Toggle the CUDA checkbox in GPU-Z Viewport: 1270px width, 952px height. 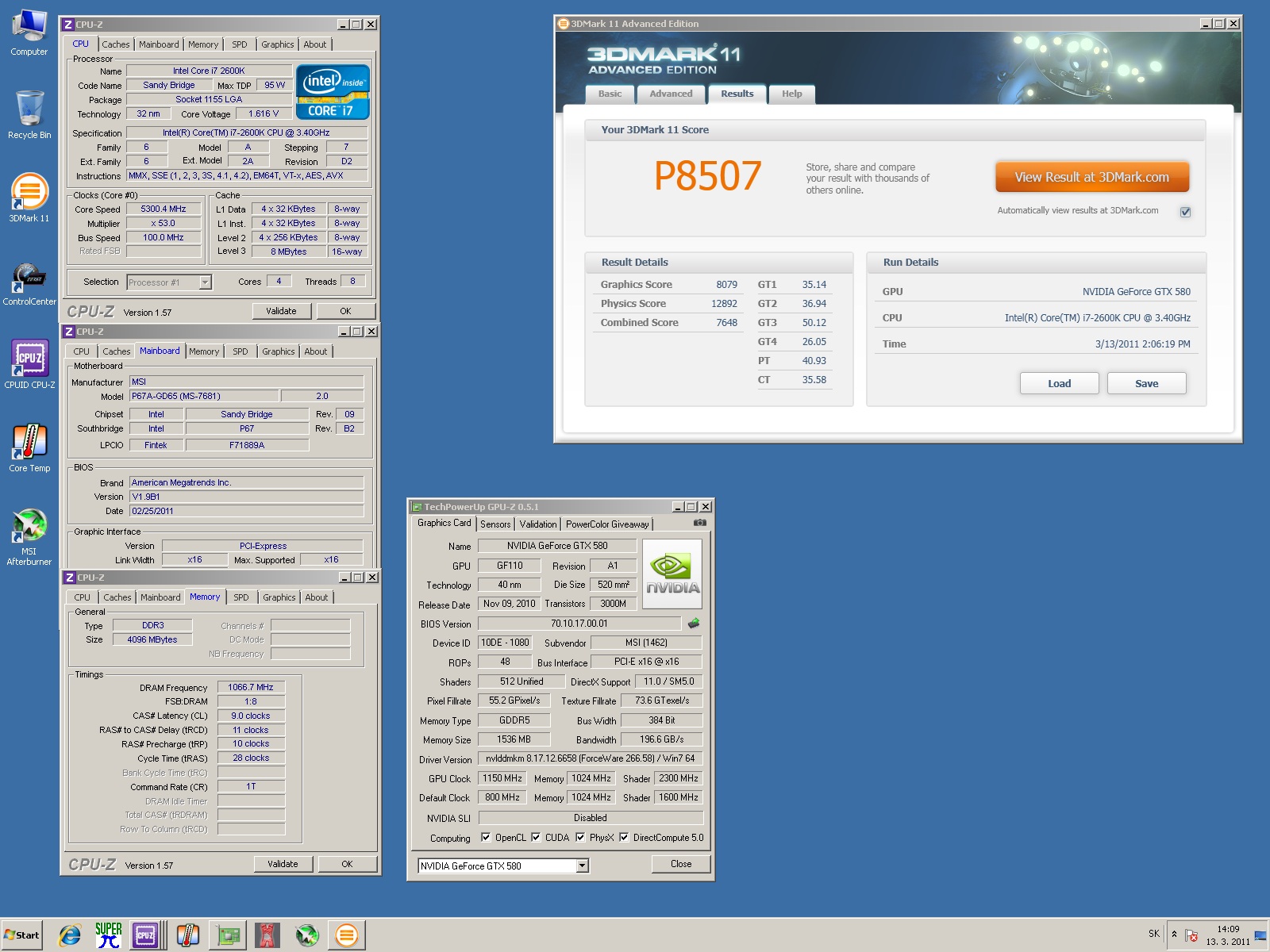(x=536, y=837)
